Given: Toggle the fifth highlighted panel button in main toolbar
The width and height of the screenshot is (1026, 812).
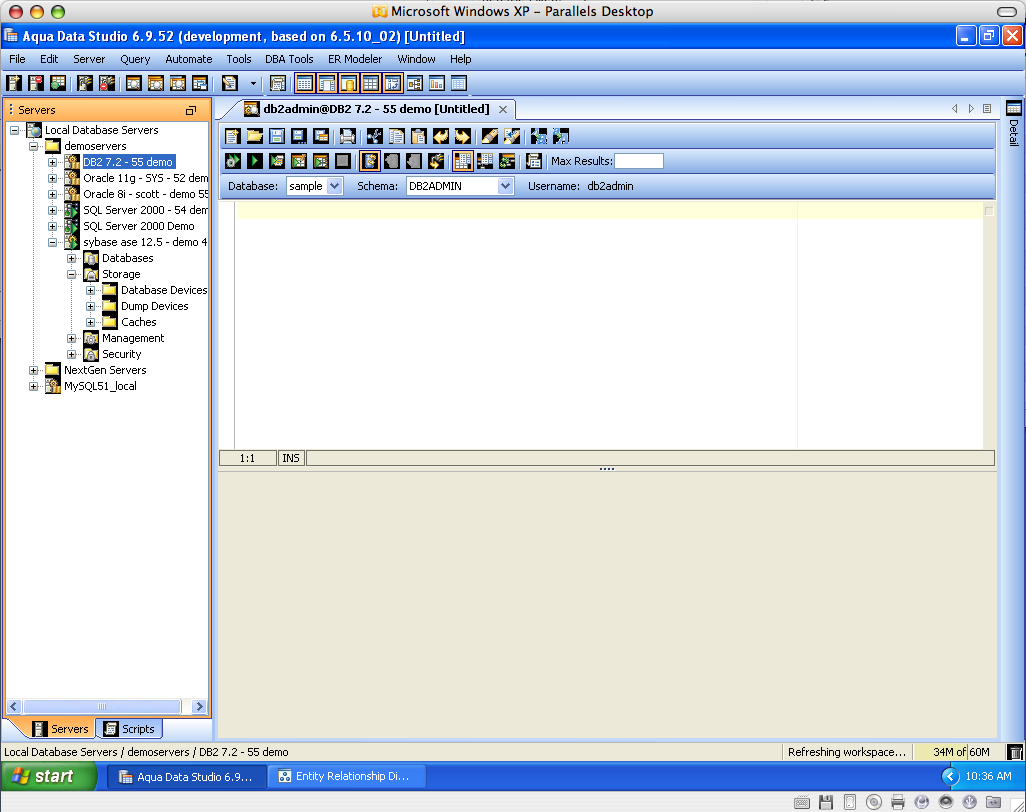Looking at the screenshot, I should tap(393, 83).
